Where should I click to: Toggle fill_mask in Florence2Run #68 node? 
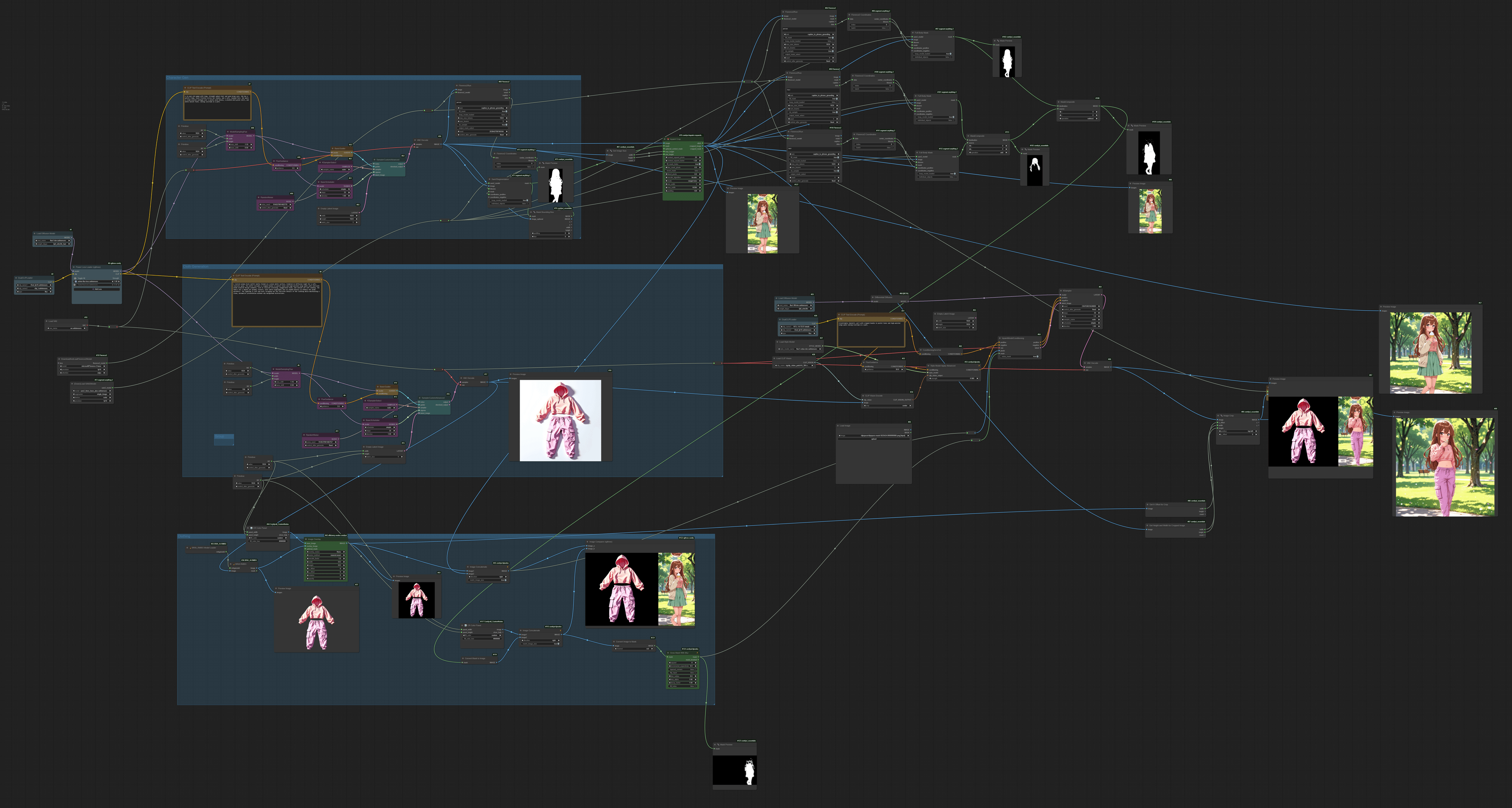tap(483, 111)
